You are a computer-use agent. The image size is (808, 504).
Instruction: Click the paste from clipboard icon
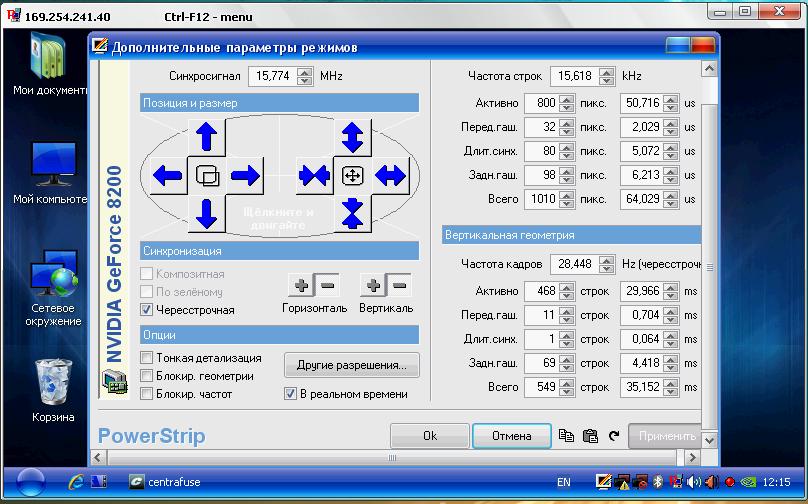tap(590, 436)
